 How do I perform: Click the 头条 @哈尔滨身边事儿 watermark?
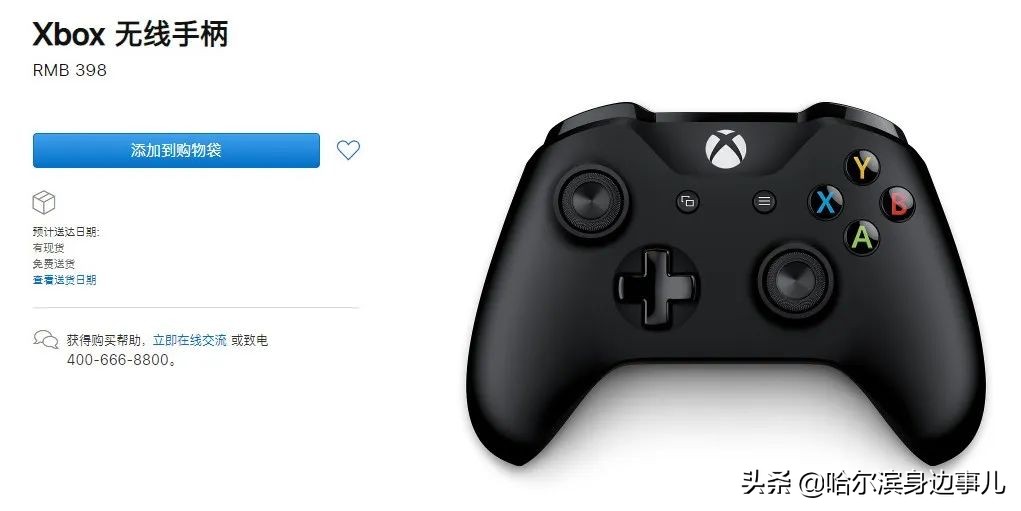tap(873, 483)
